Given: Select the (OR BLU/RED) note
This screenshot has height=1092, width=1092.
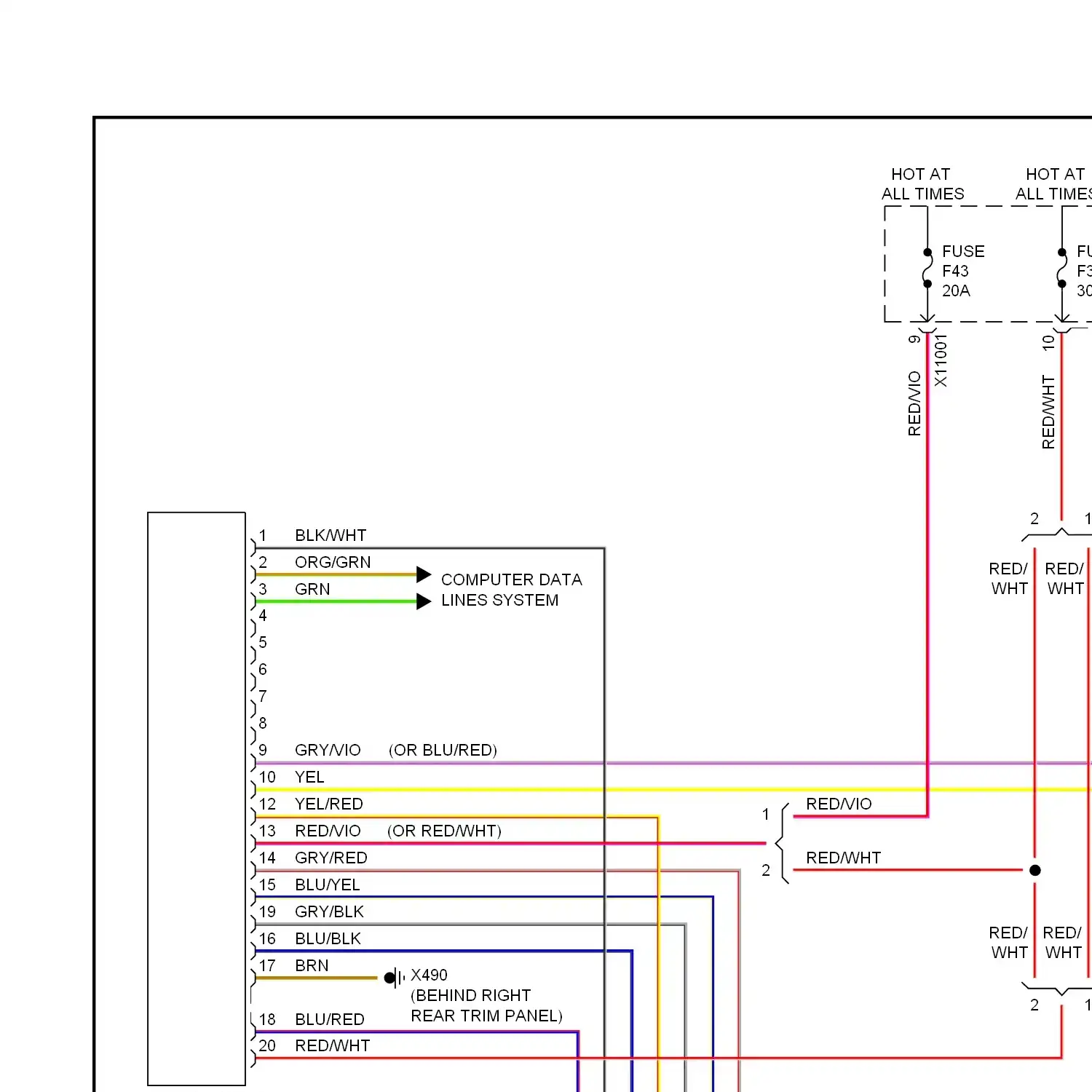Looking at the screenshot, I should click(x=443, y=750).
